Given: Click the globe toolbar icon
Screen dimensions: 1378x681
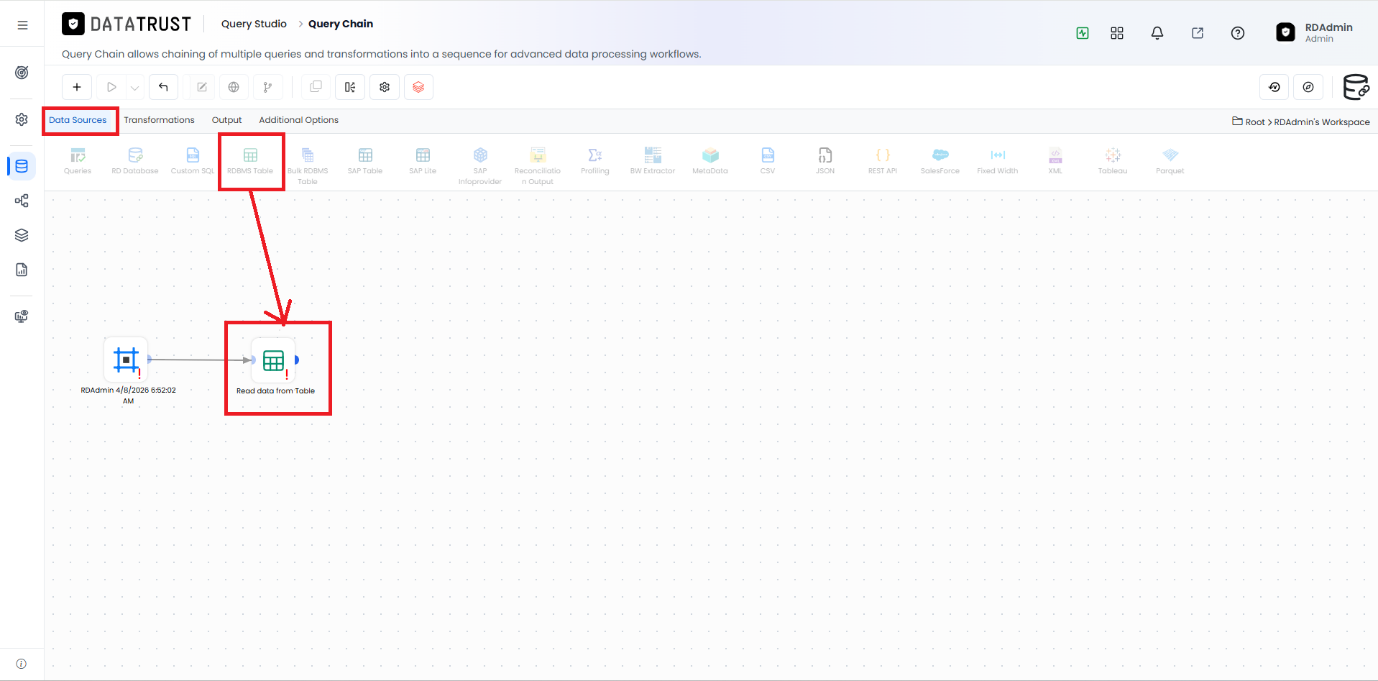Looking at the screenshot, I should [234, 87].
